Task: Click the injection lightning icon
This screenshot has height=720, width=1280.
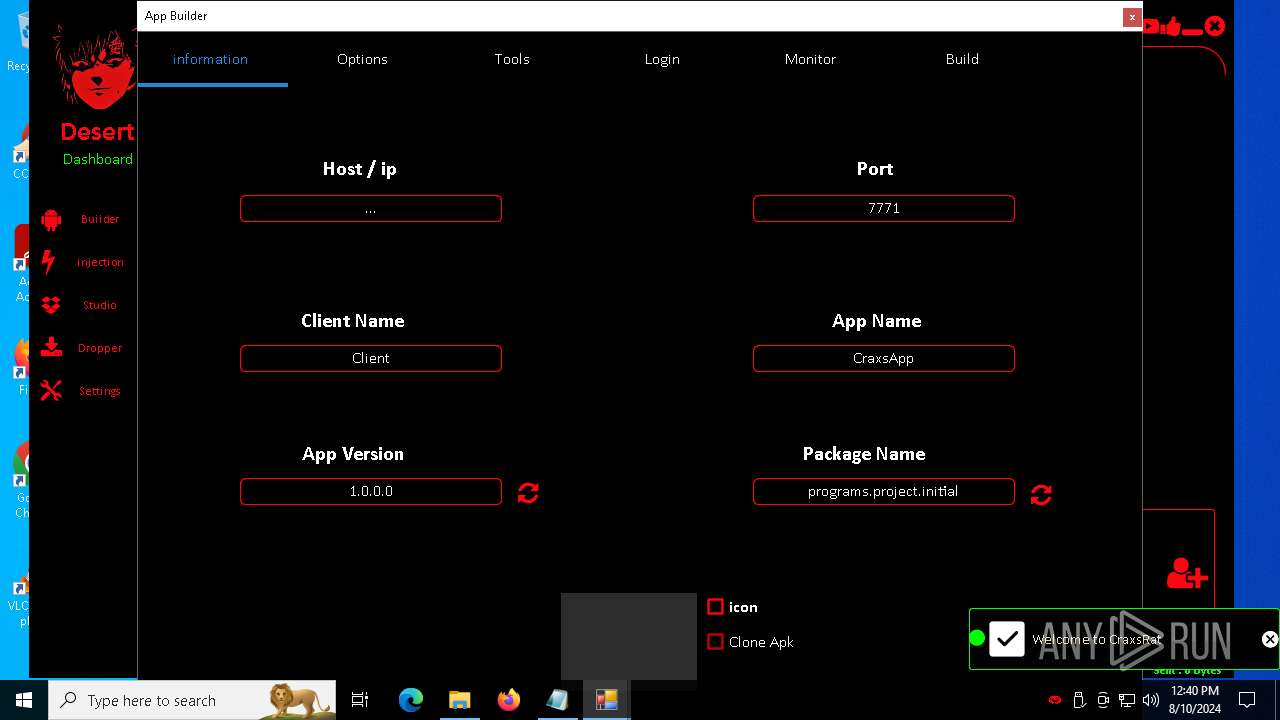Action: (x=49, y=262)
